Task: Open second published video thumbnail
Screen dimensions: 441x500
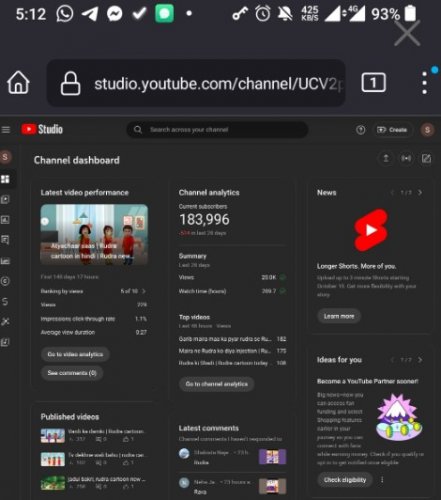Action: pos(53,459)
